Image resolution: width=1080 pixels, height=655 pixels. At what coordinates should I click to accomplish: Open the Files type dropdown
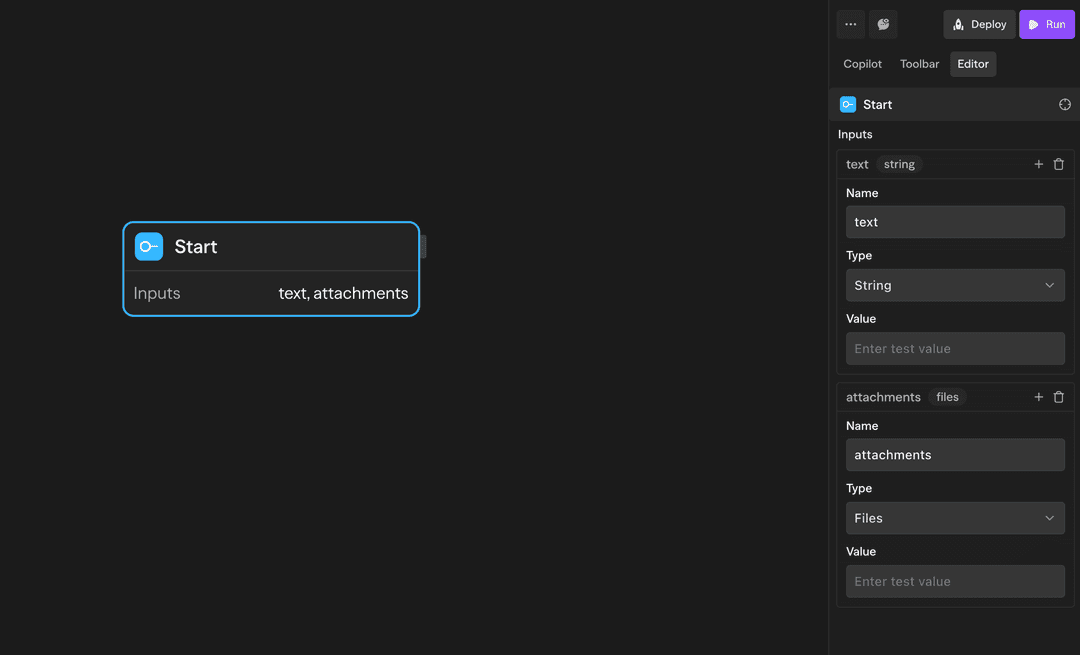[x=955, y=518]
